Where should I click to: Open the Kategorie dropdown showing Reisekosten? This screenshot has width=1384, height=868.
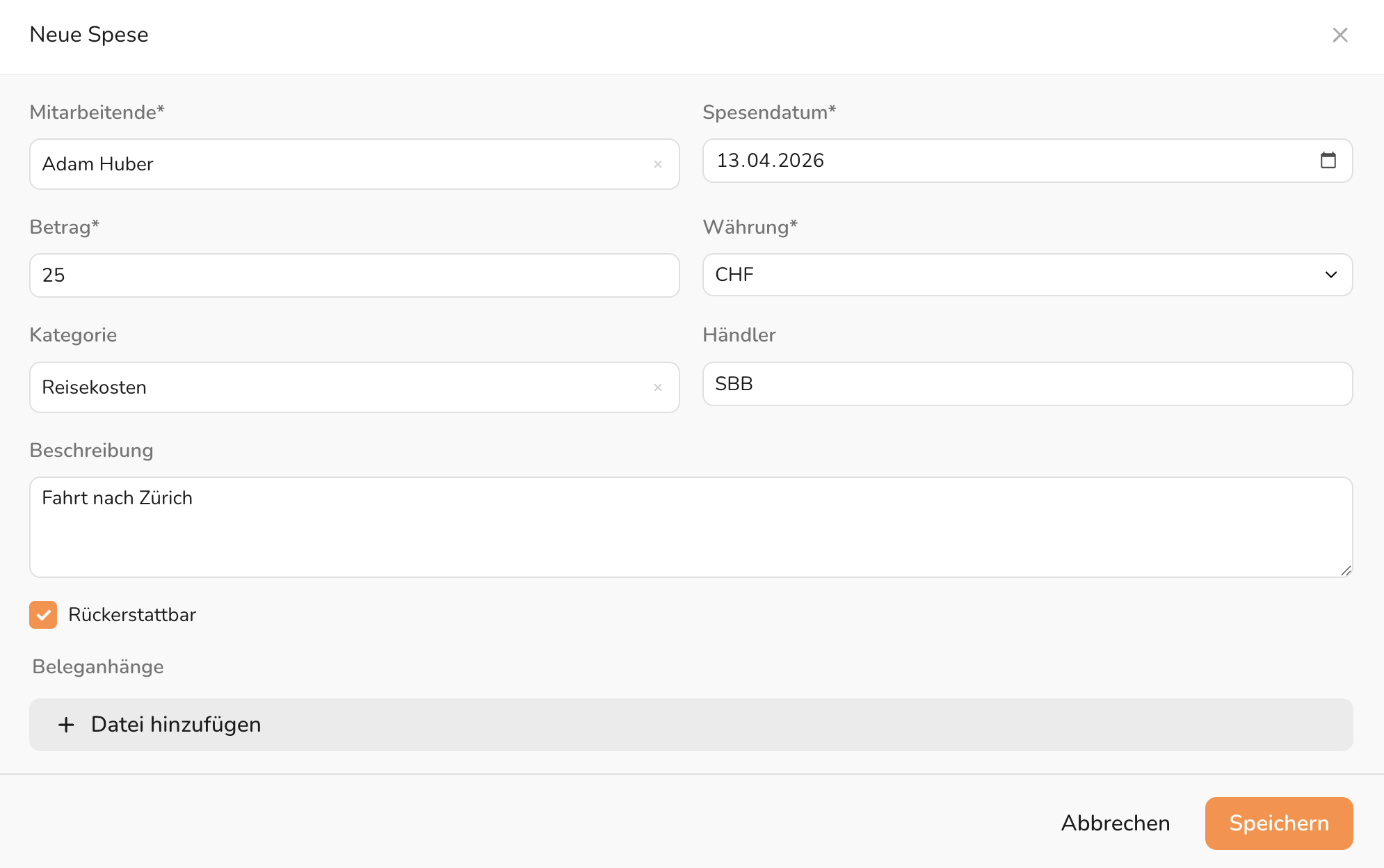(341, 387)
